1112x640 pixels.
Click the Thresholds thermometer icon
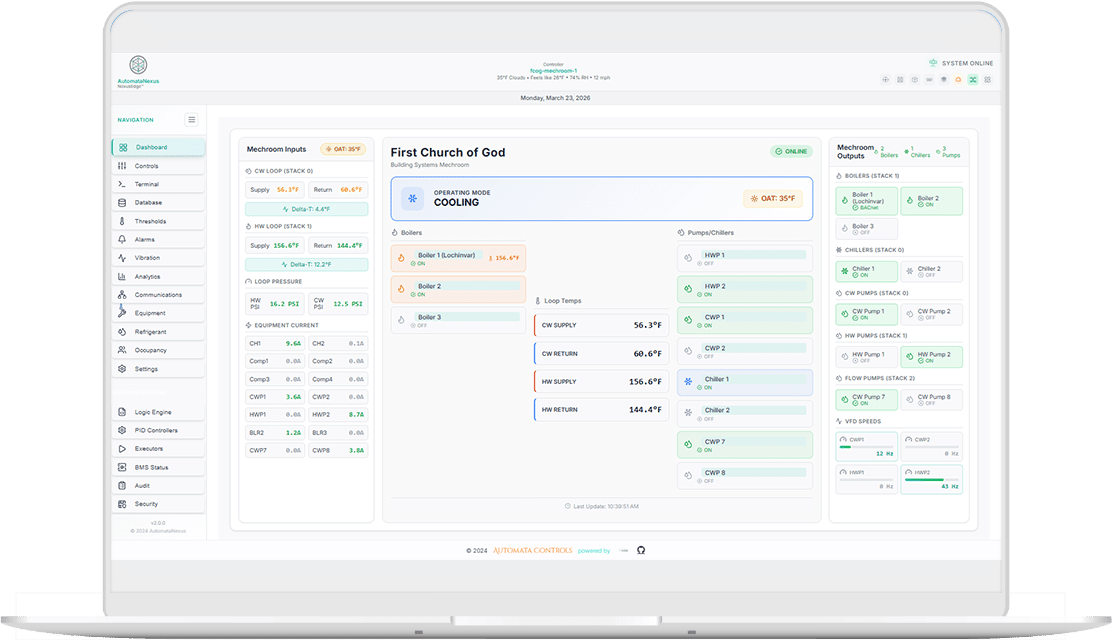coord(123,221)
